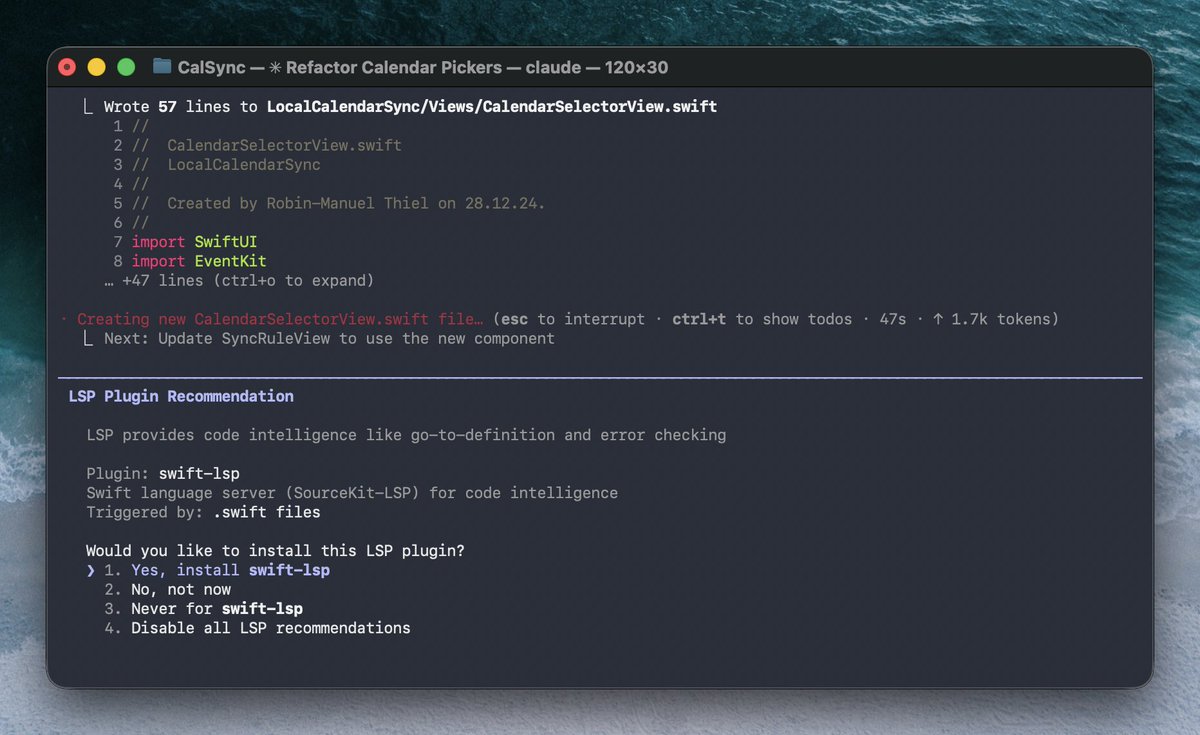The height and width of the screenshot is (735, 1200).
Task: Choose "No, not now" option
Action: point(167,590)
